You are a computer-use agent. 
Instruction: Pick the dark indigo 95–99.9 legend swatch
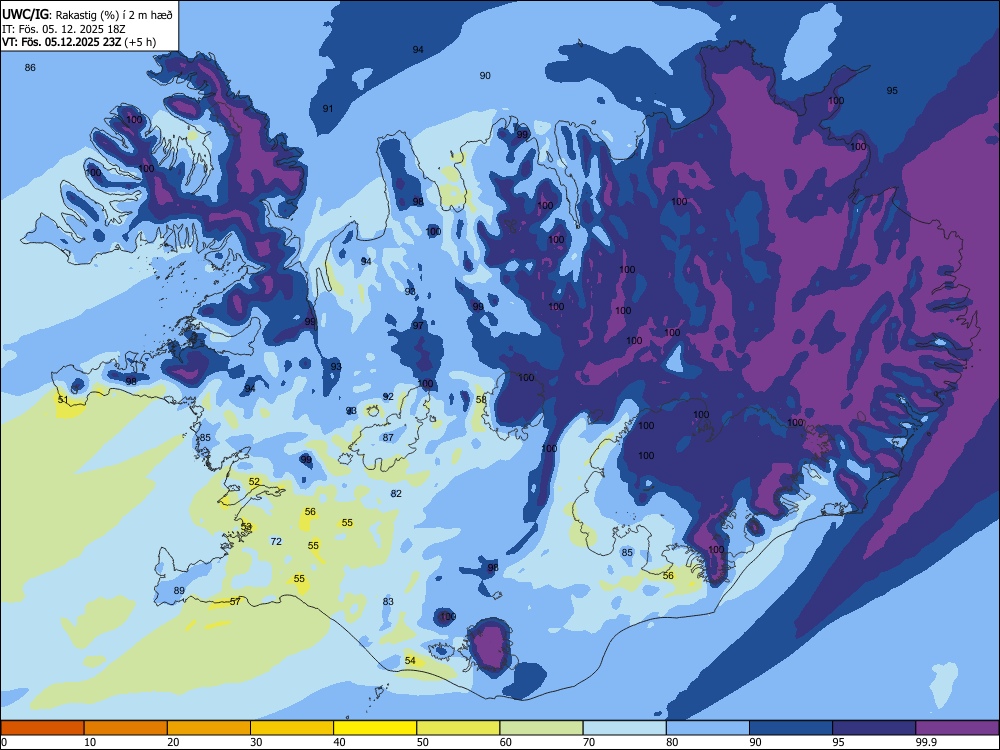point(874,728)
